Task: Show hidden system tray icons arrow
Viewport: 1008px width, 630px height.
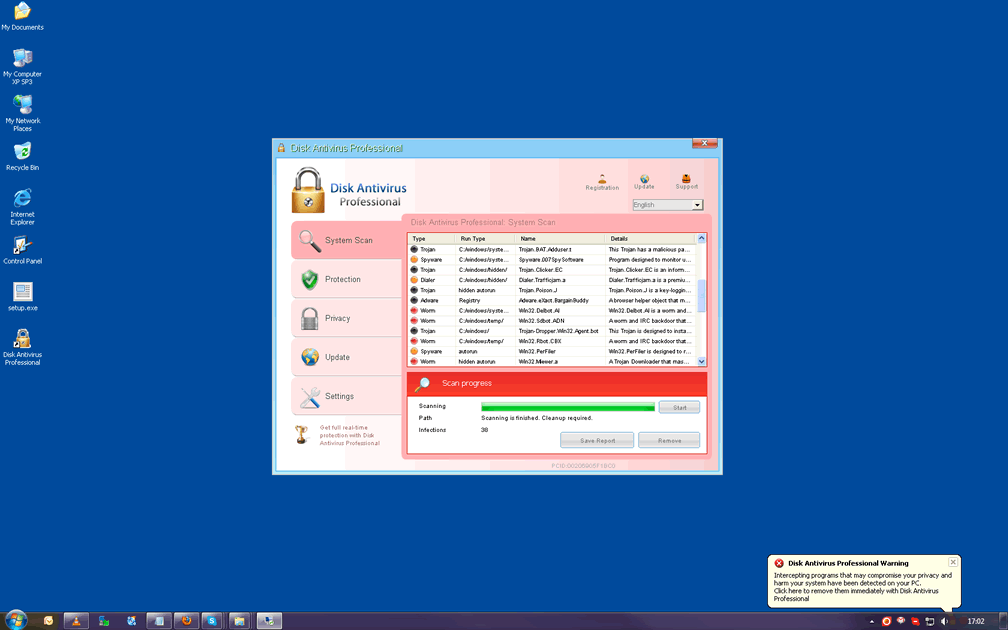Action: tap(871, 621)
